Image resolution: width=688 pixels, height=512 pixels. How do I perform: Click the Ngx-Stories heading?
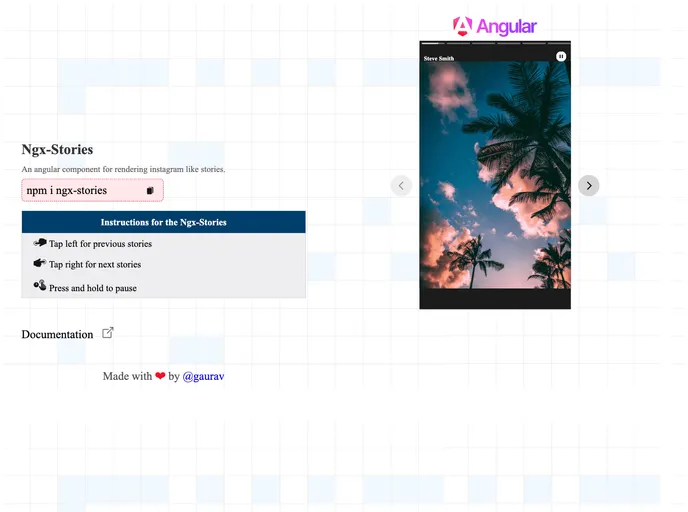(57, 150)
